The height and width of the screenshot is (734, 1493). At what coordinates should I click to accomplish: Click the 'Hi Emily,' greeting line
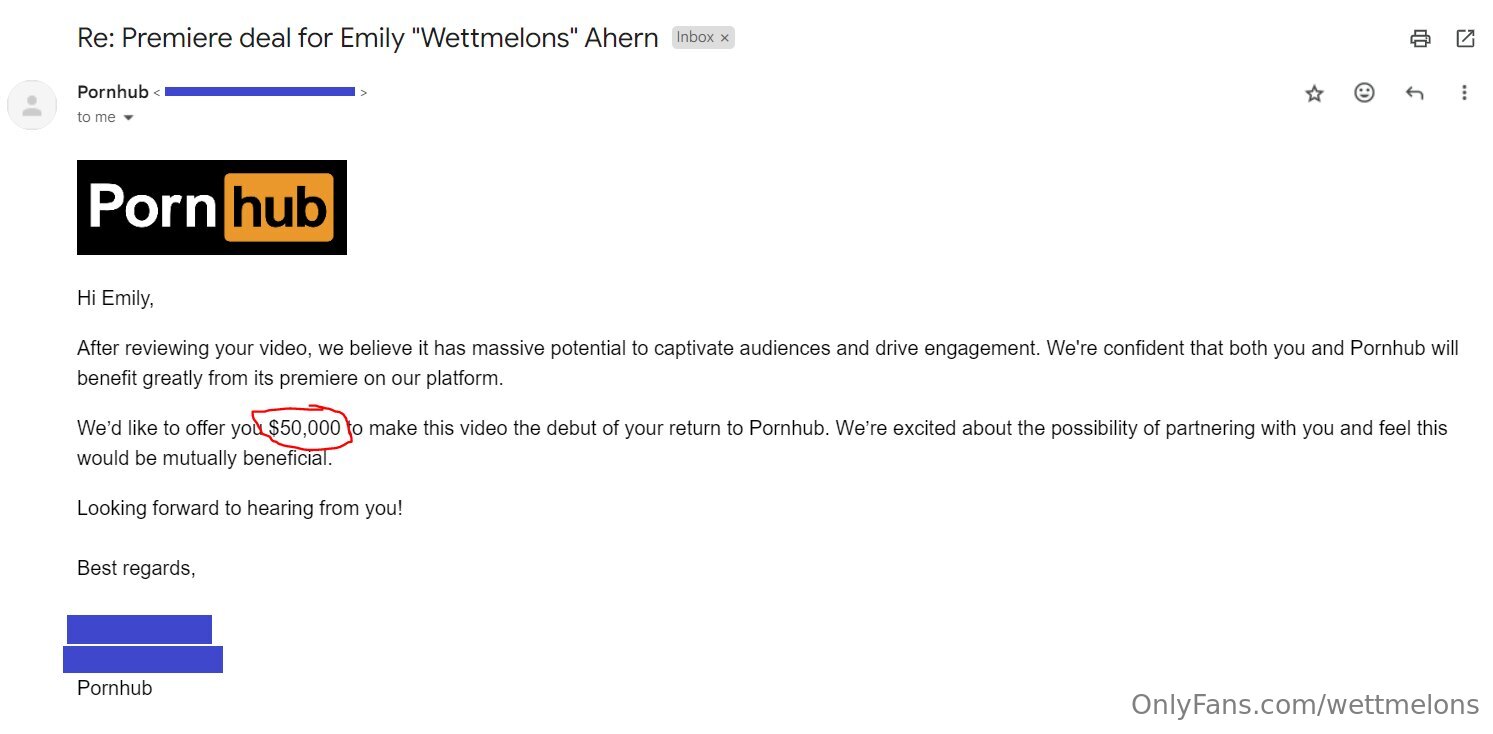pyautogui.click(x=116, y=298)
